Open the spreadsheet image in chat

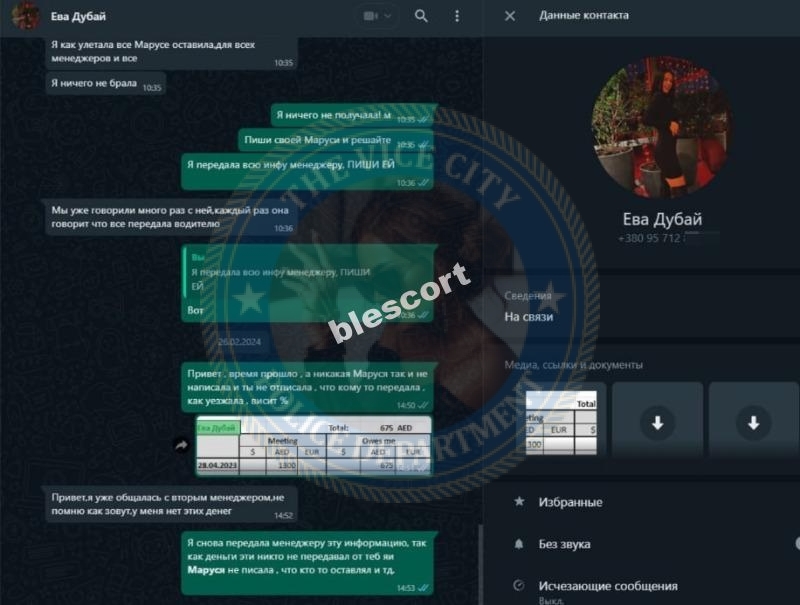click(314, 446)
